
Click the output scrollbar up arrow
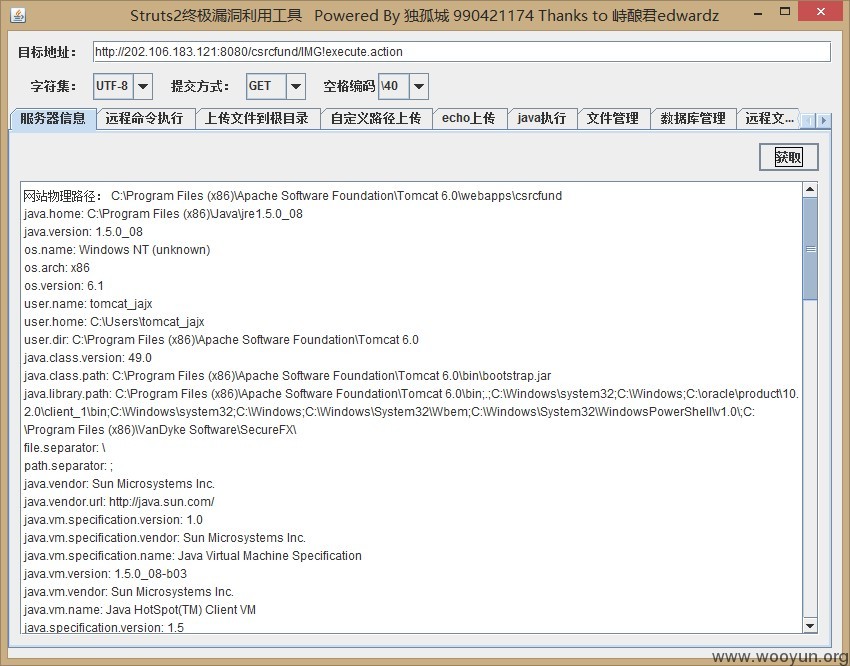(810, 189)
